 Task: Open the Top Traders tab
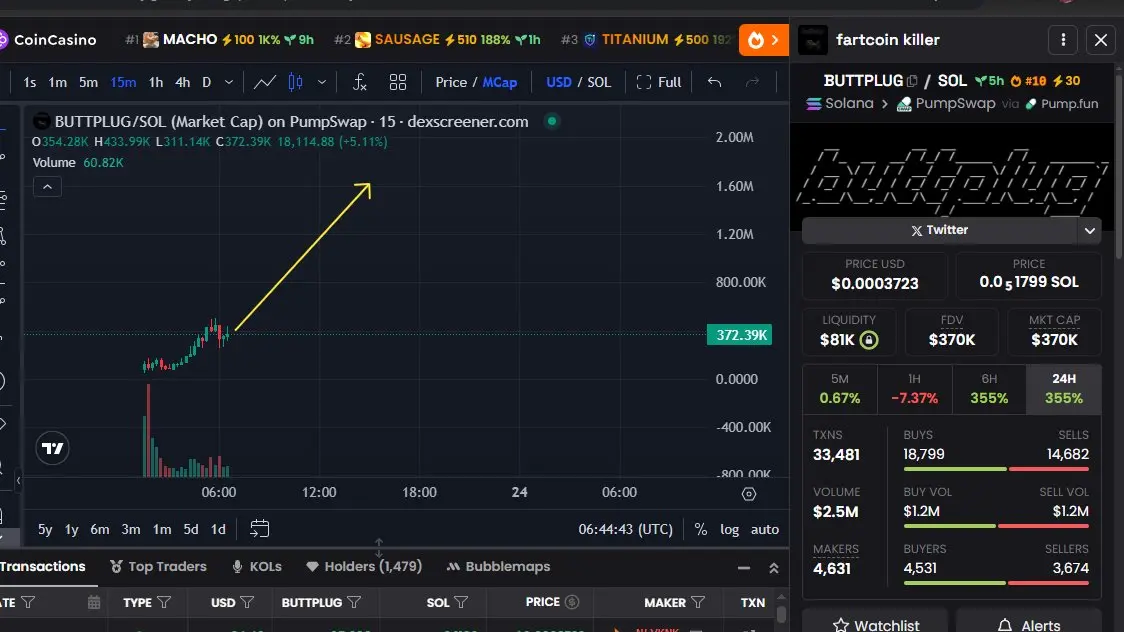click(158, 567)
